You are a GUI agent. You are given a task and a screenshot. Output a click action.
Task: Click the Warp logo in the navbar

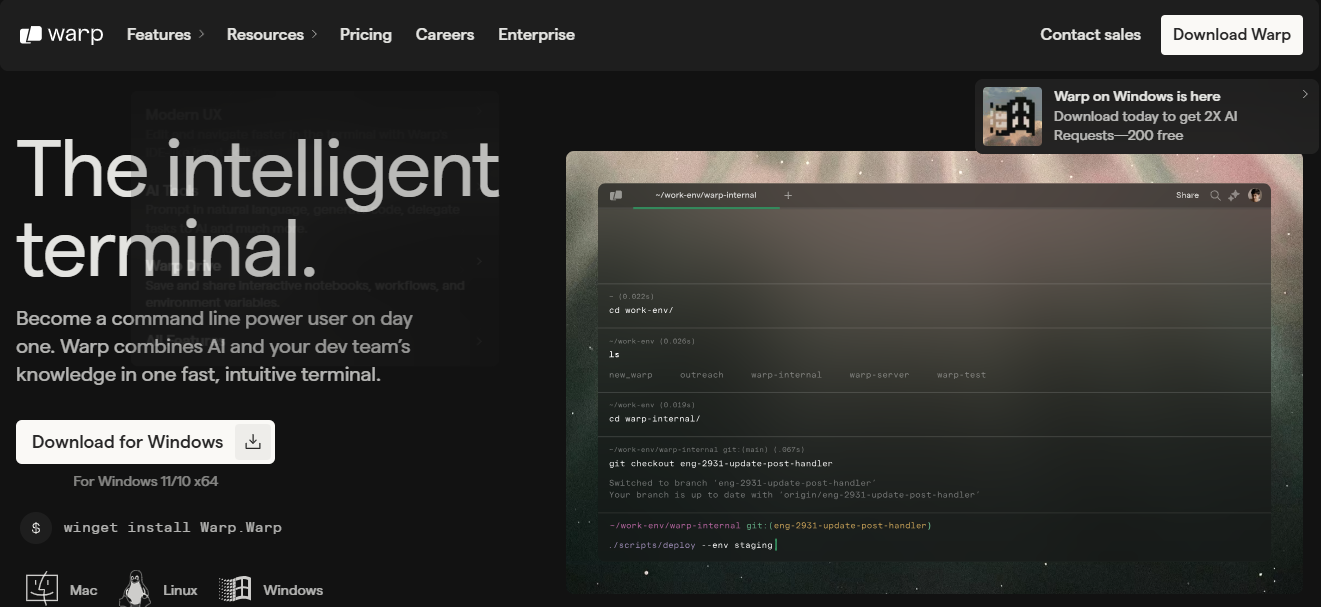(x=61, y=34)
